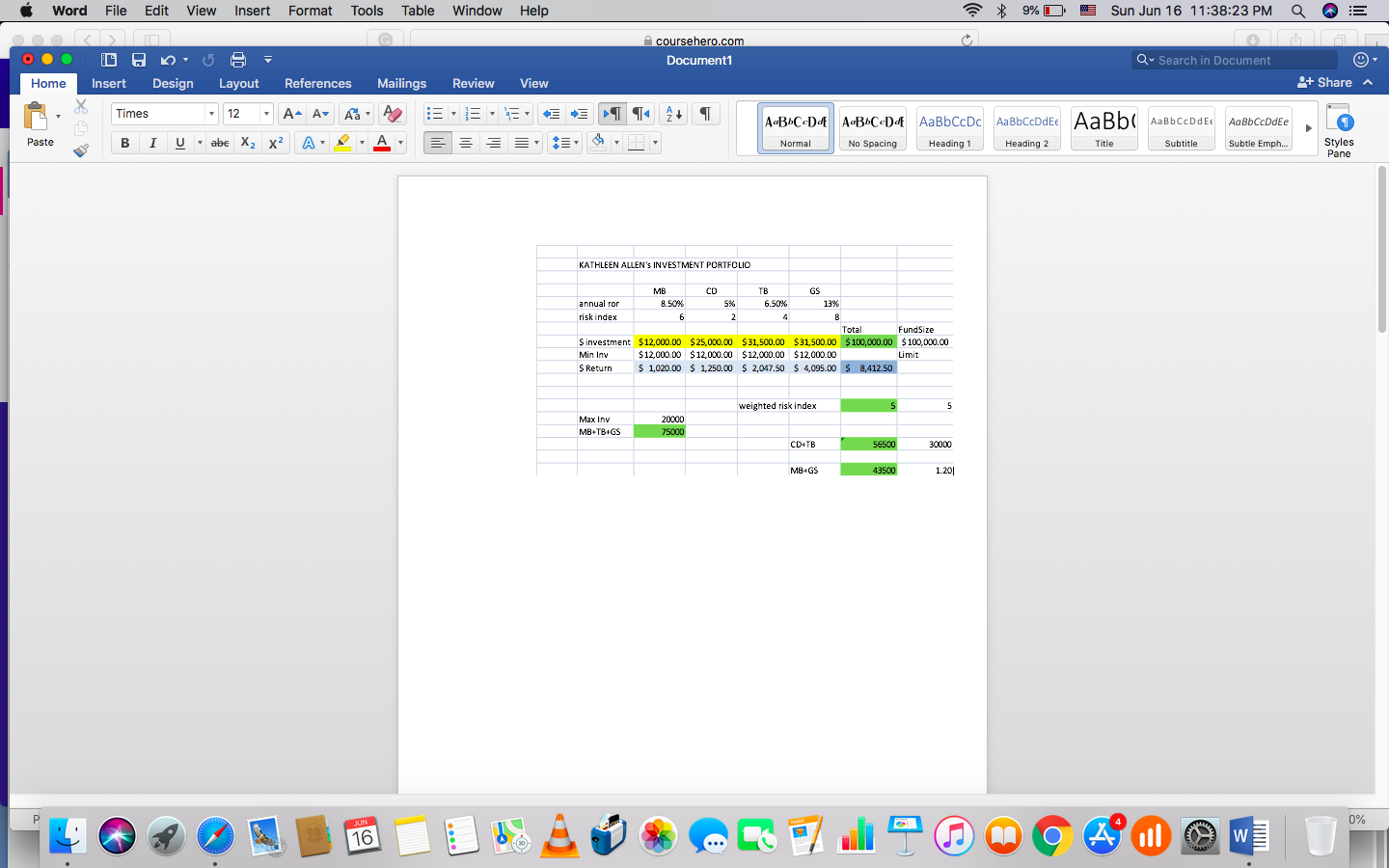
Task: Collapse the ribbon with chevron
Action: click(x=1368, y=83)
